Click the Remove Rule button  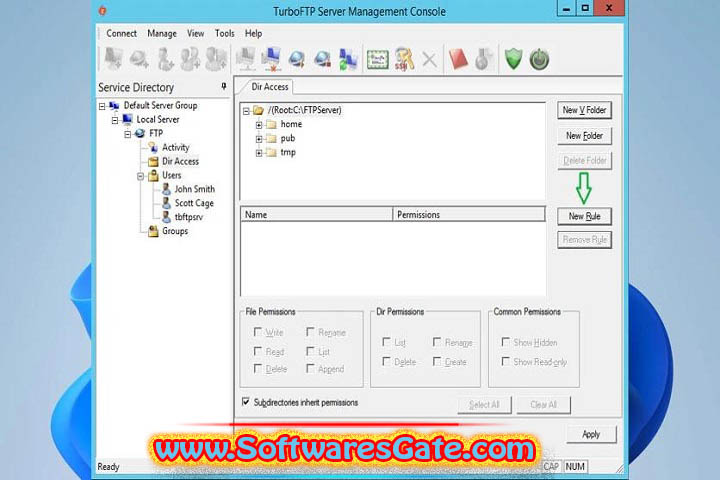tap(585, 240)
